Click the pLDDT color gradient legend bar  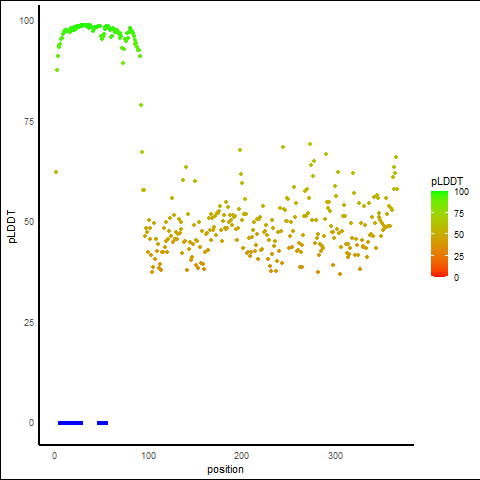439,234
